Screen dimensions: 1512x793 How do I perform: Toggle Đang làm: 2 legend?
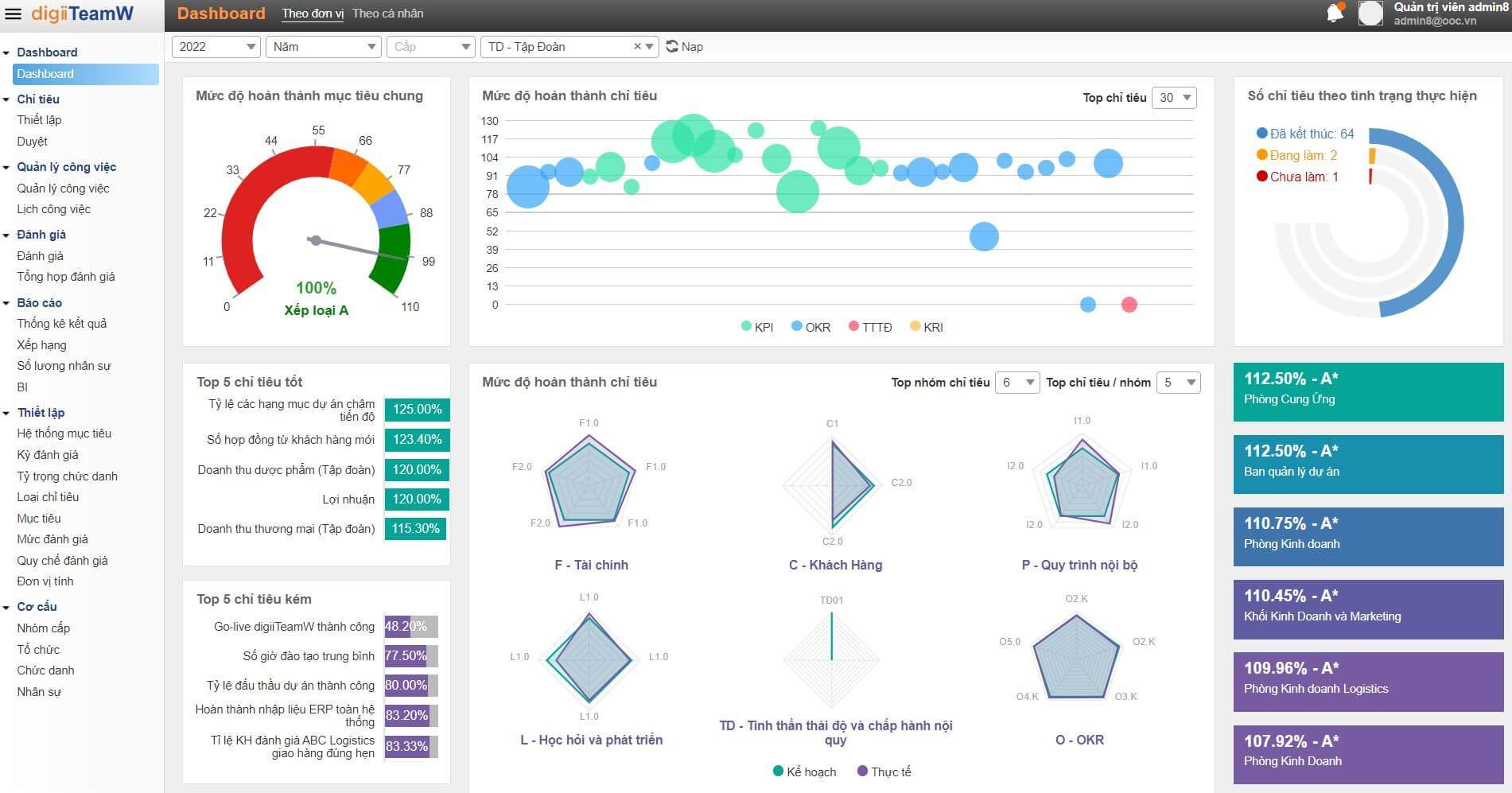(1296, 155)
